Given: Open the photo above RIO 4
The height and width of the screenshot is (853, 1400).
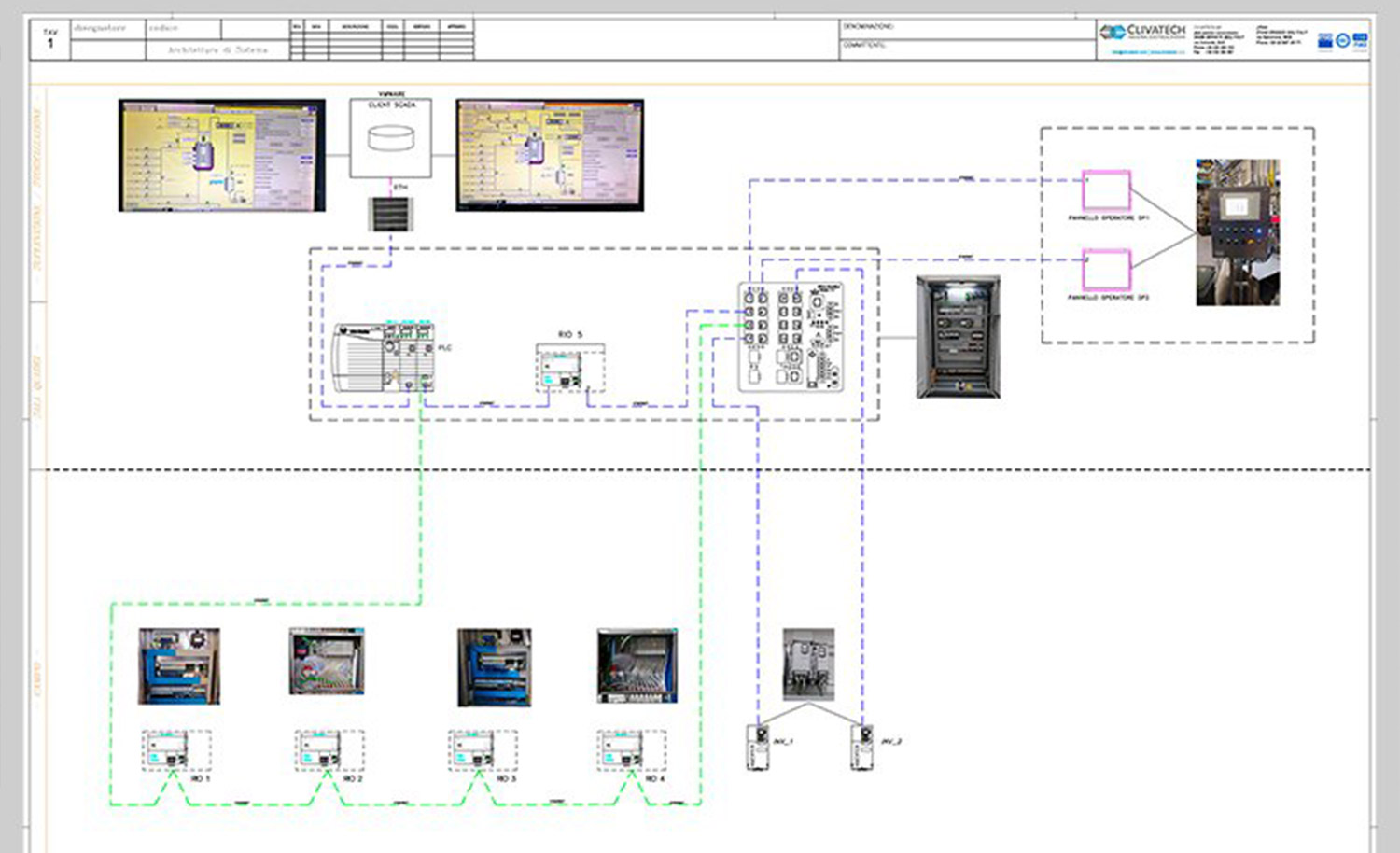Looking at the screenshot, I should point(637,666).
